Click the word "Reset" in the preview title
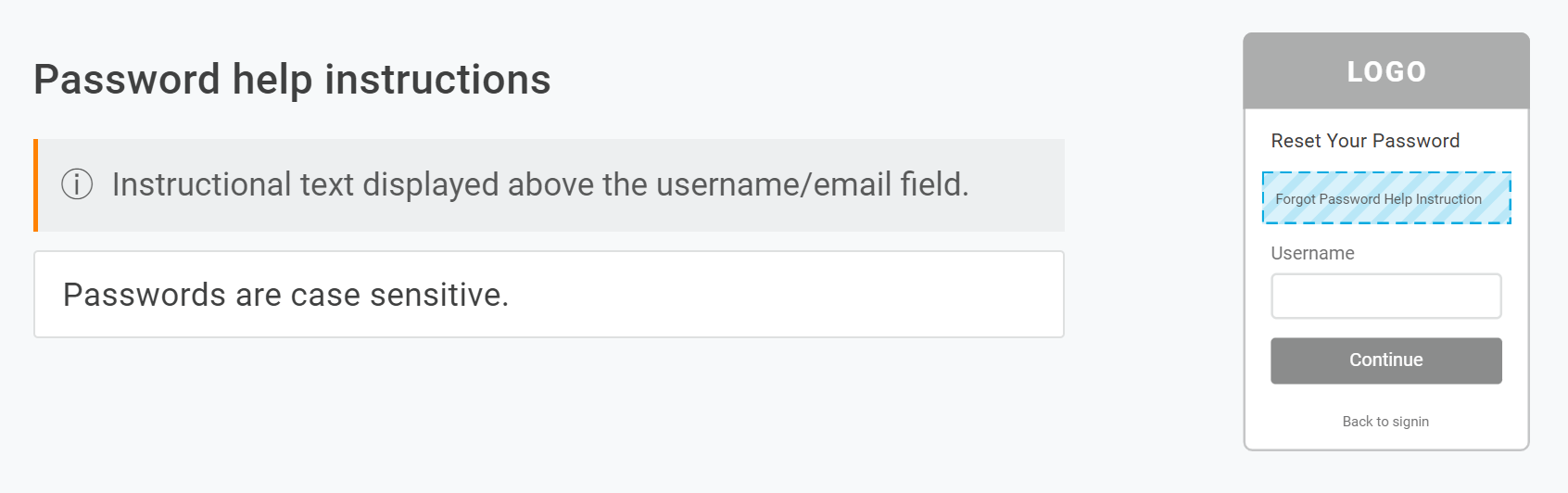The image size is (1568, 493). [1296, 141]
